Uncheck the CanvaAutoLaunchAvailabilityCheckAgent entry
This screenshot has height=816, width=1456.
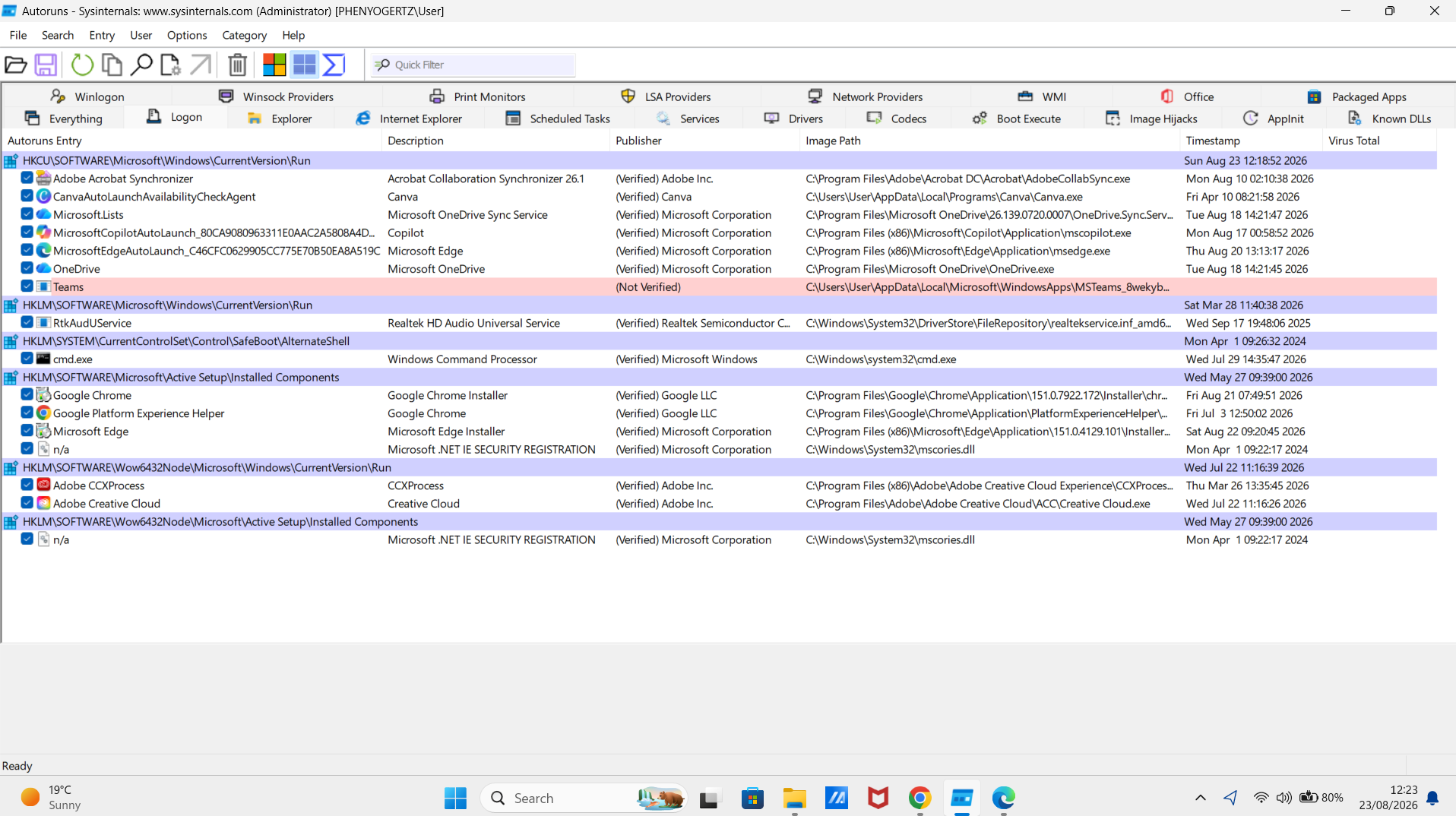click(x=27, y=196)
